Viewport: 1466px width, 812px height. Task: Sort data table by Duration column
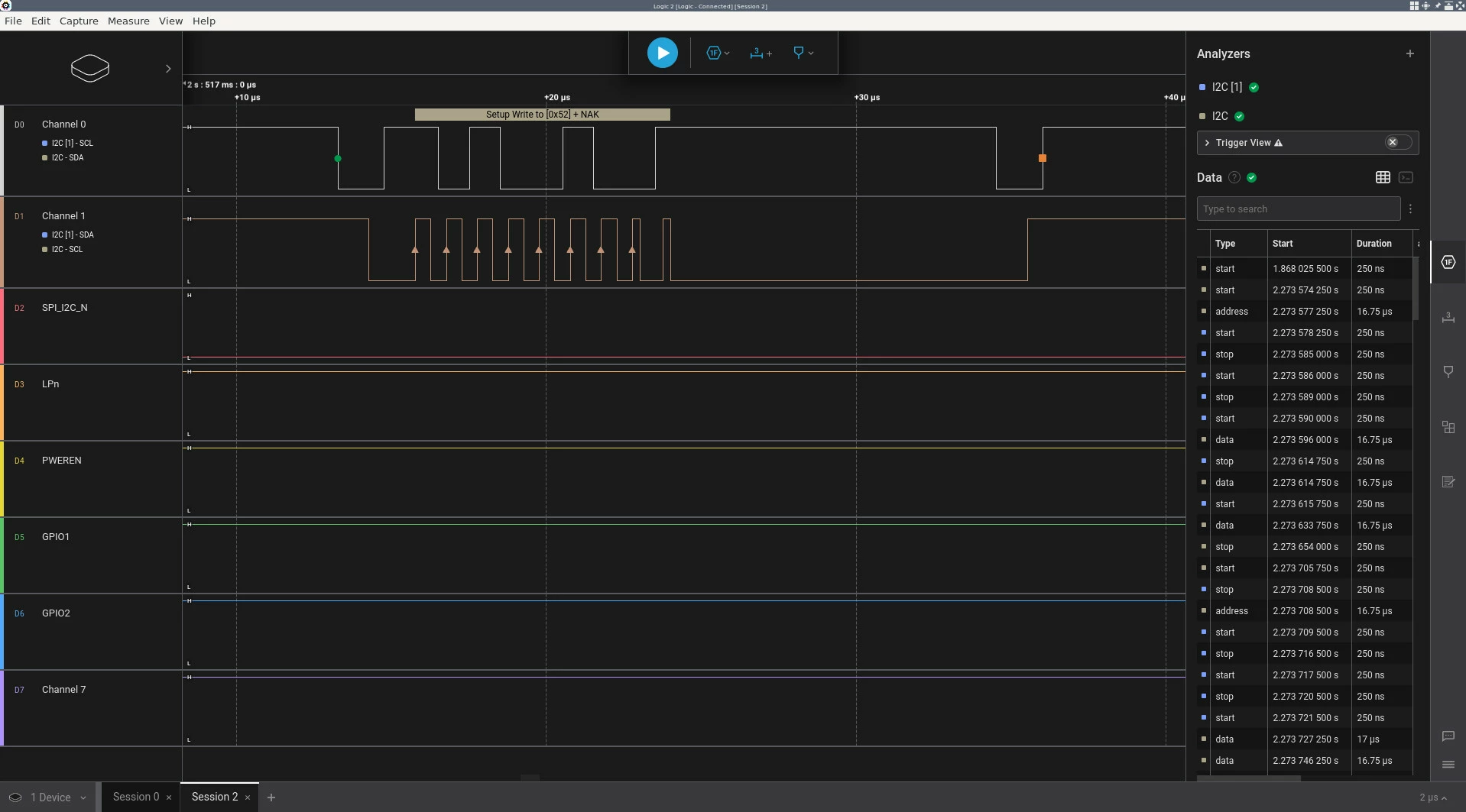coord(1374,244)
